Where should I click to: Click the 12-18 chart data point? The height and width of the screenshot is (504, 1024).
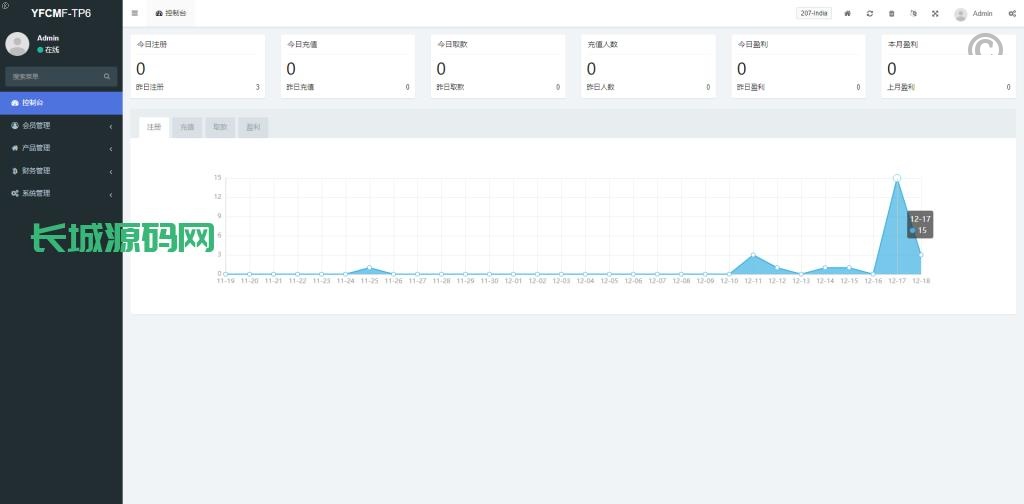point(921,255)
